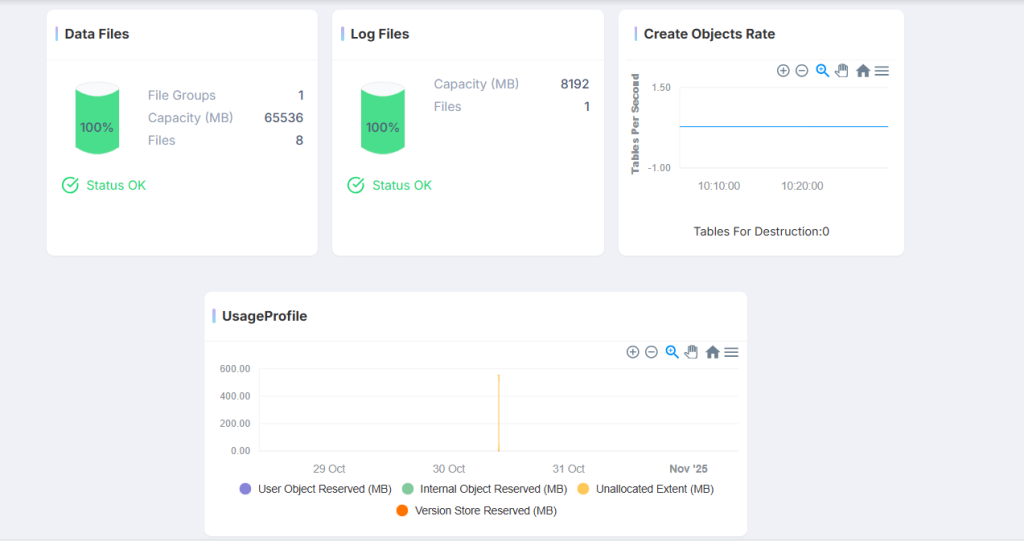The image size is (1024, 541).
Task: Reset zoom with home icon in Create Objects Rate
Action: 862,71
